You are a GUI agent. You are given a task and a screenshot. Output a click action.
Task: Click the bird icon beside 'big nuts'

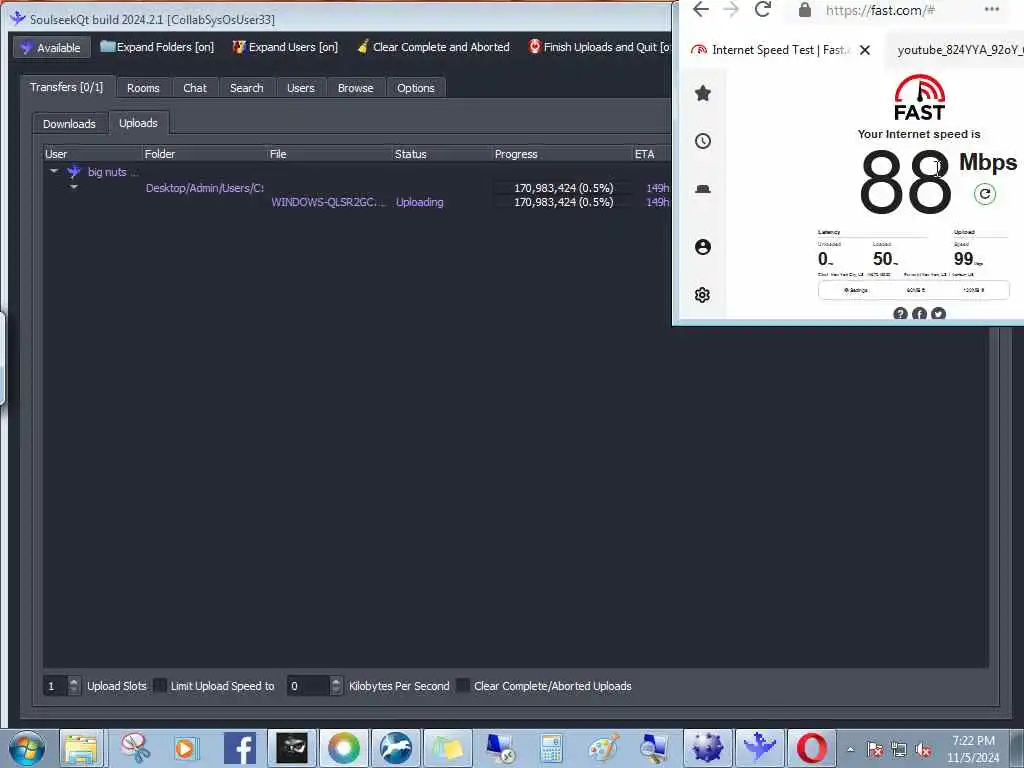tap(74, 172)
